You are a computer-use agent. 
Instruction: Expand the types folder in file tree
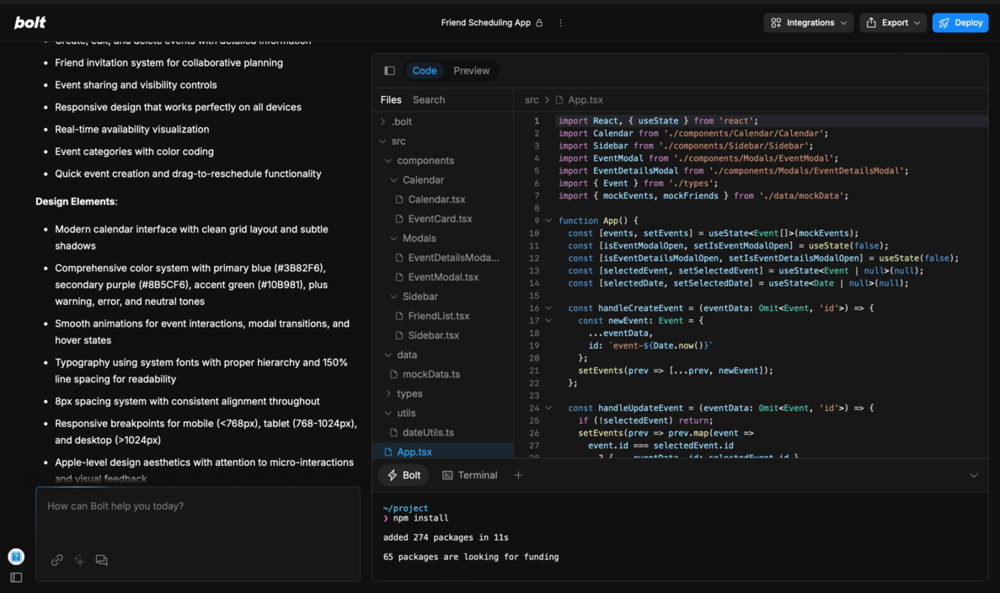(x=409, y=394)
